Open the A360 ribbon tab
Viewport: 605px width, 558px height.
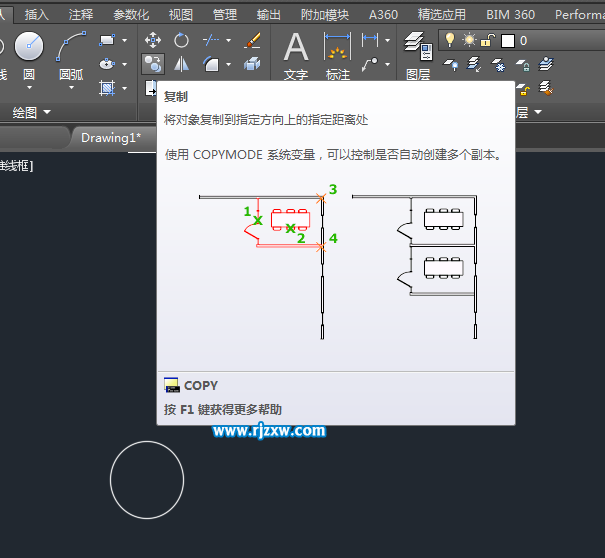coord(383,15)
